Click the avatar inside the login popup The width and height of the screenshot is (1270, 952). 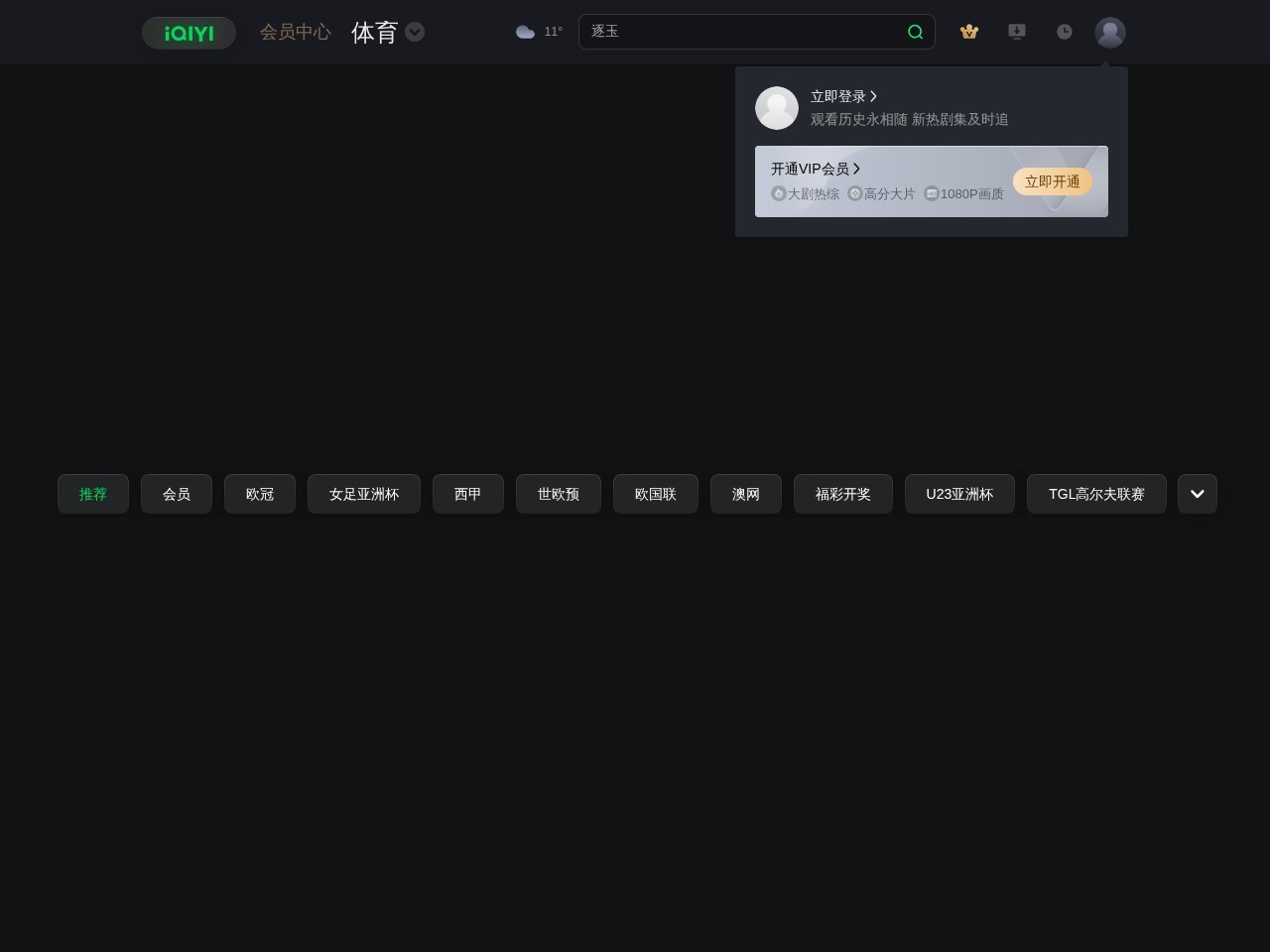tap(777, 108)
